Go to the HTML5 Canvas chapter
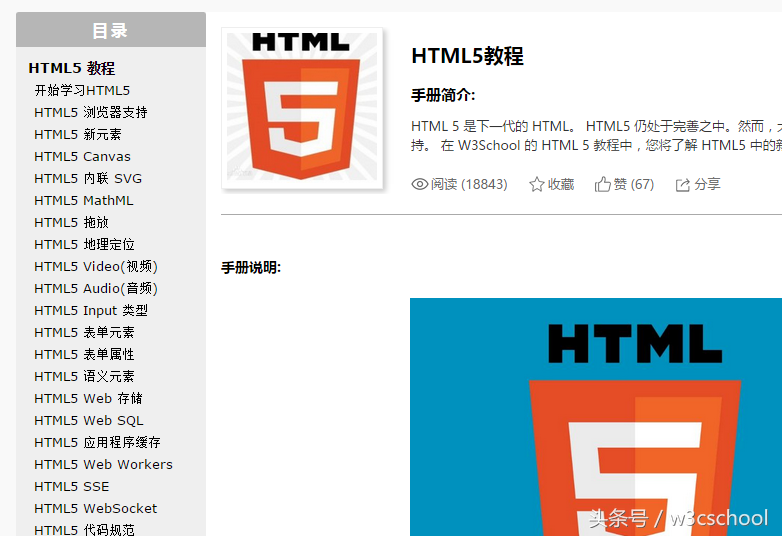 [82, 156]
